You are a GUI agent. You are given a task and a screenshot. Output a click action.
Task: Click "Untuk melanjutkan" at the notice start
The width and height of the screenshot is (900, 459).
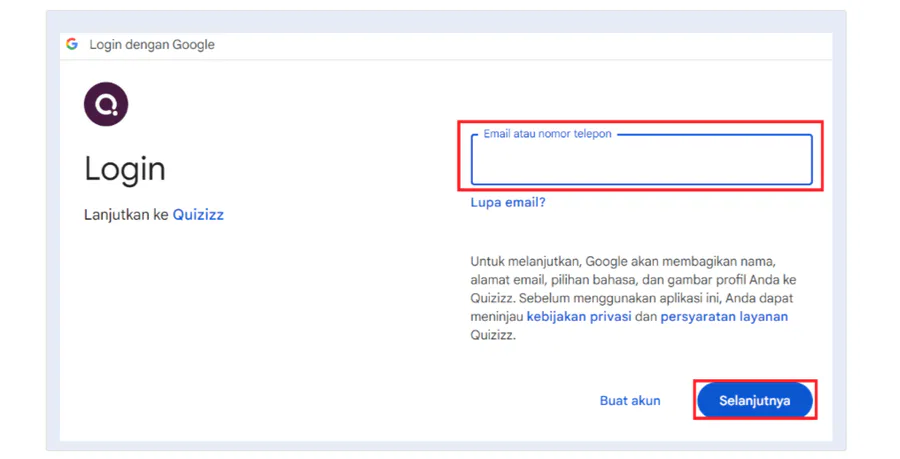point(525,261)
